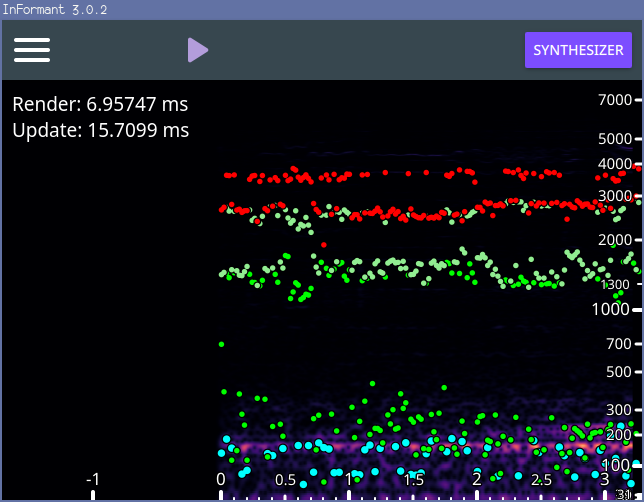Image resolution: width=644 pixels, height=502 pixels.
Task: Click the 0 mark on time axis
Action: pyautogui.click(x=221, y=480)
